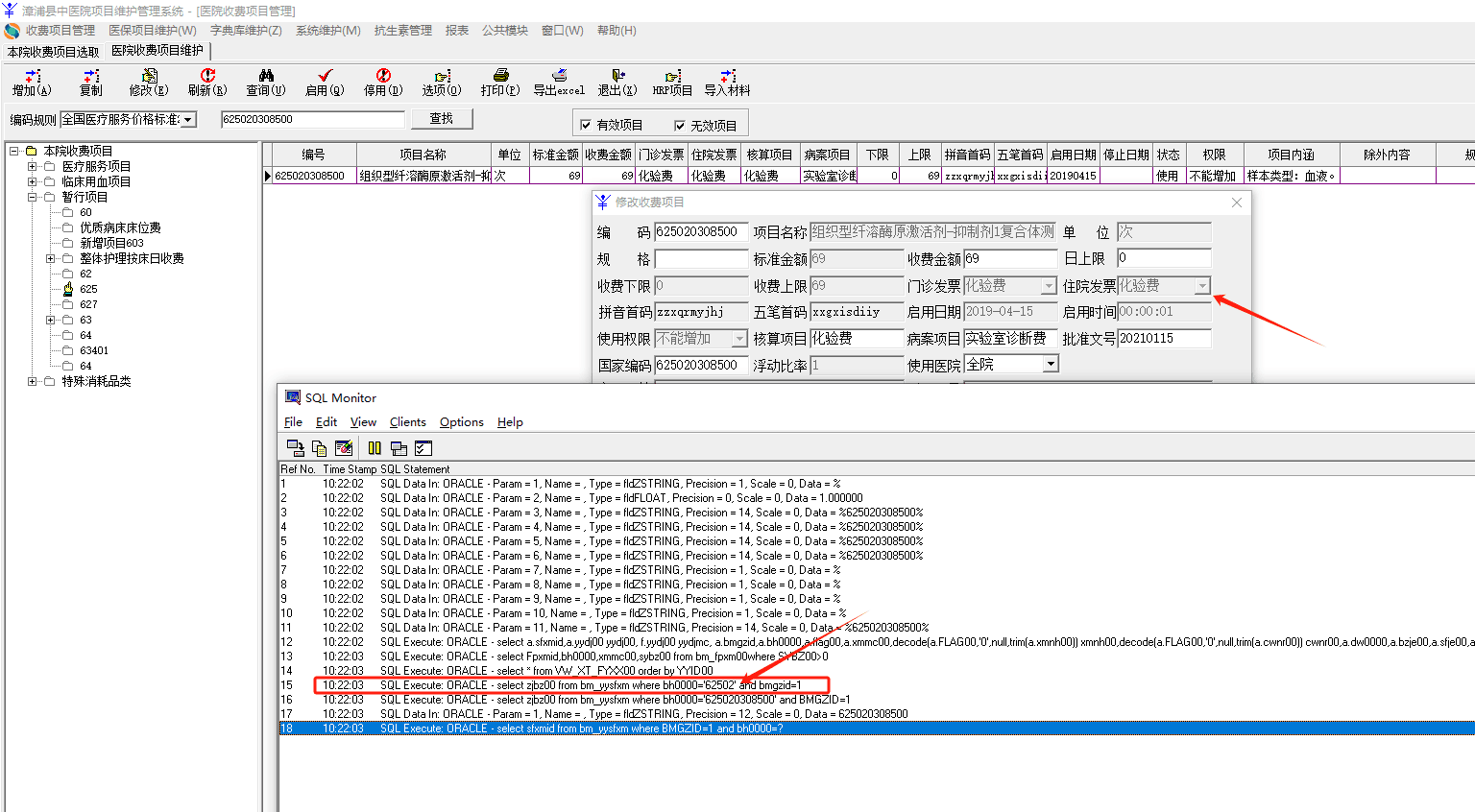The height and width of the screenshot is (812, 1475).
Task: Expand the 医疗服务项目 tree node
Action: [33, 166]
